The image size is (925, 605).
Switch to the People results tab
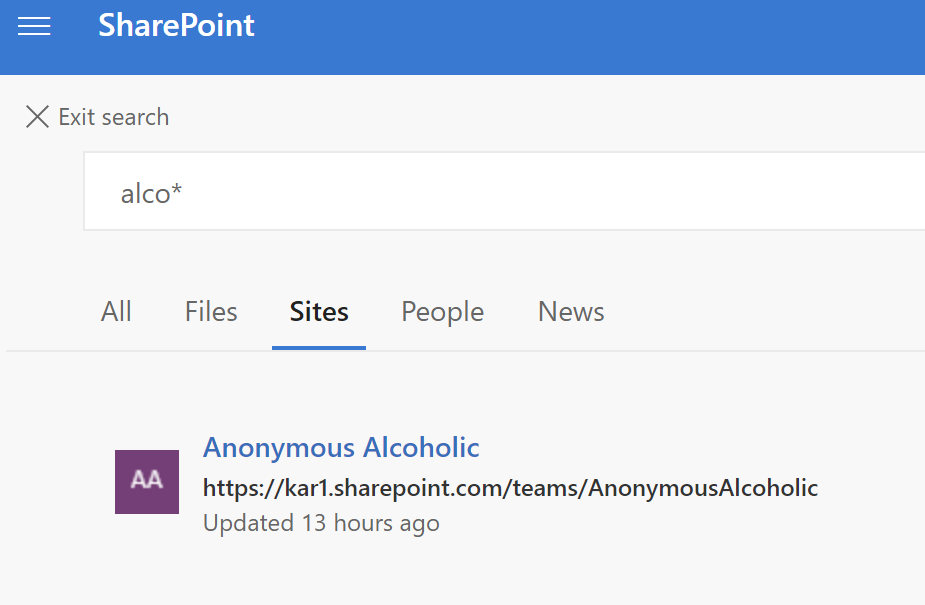click(442, 312)
